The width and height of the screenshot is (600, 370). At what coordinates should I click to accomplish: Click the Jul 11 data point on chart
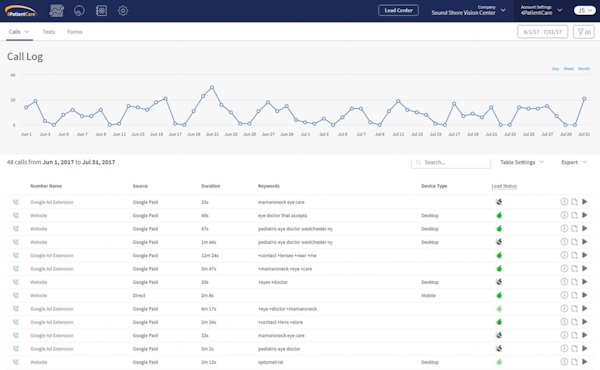point(398,101)
